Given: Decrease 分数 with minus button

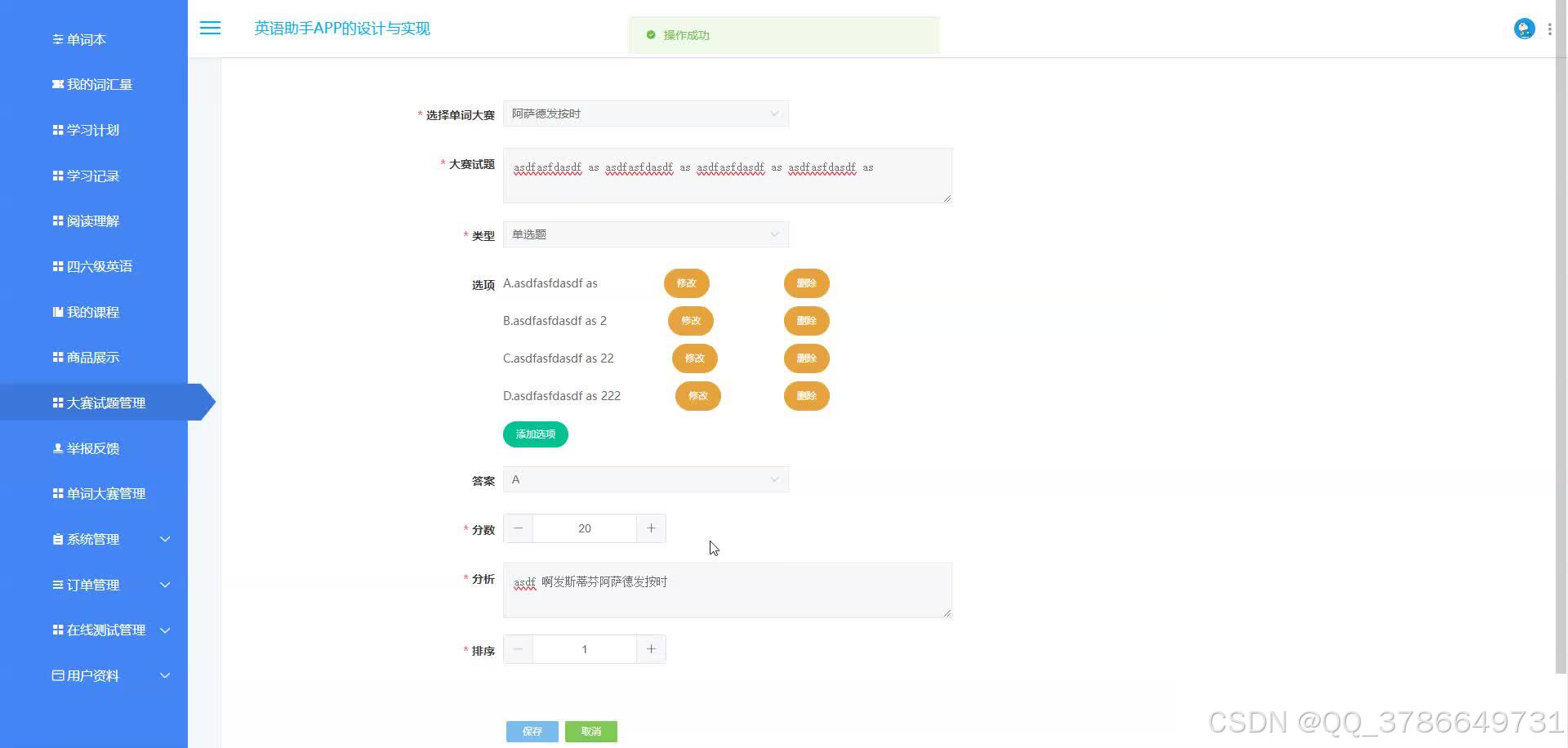Looking at the screenshot, I should click(518, 528).
